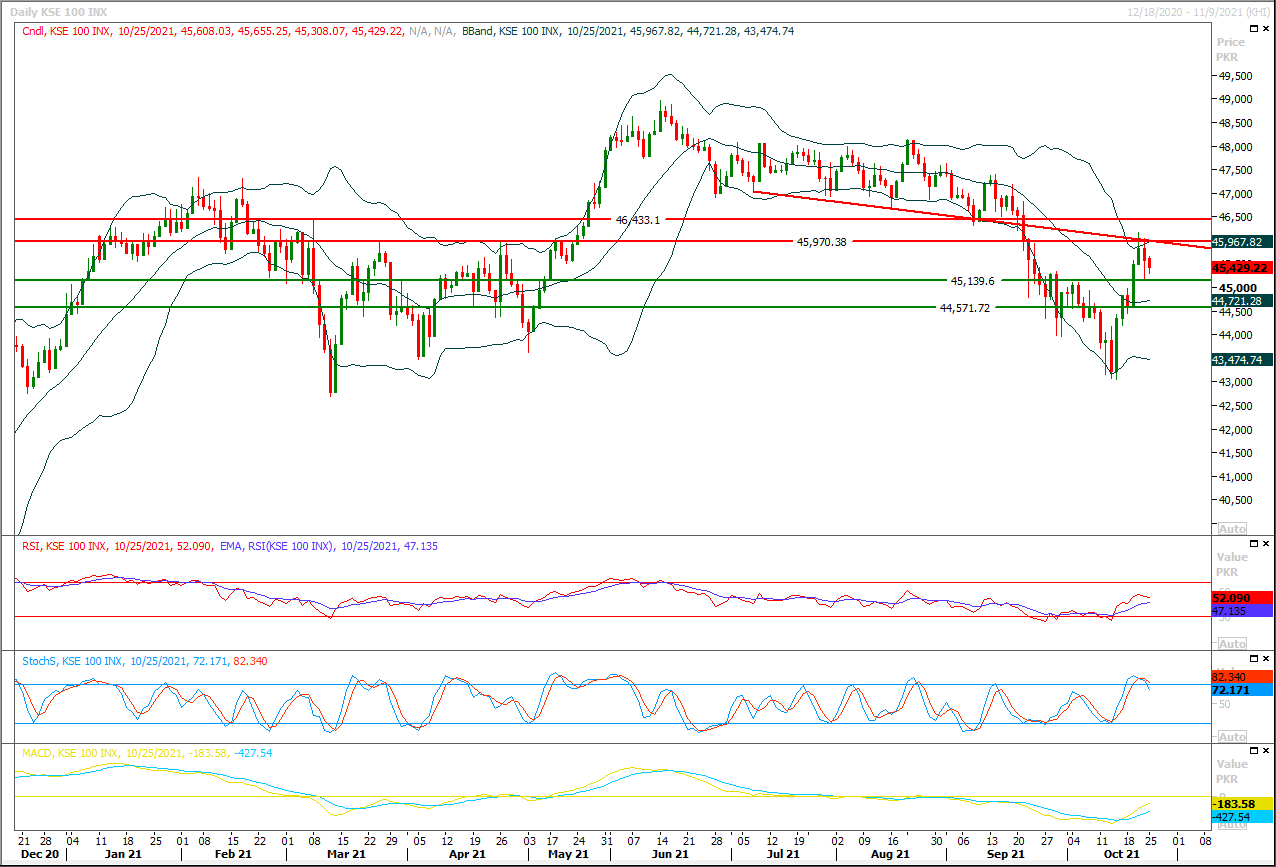Click Auto scale button in StochS pane
This screenshot has width=1276, height=867.
coord(1232,736)
